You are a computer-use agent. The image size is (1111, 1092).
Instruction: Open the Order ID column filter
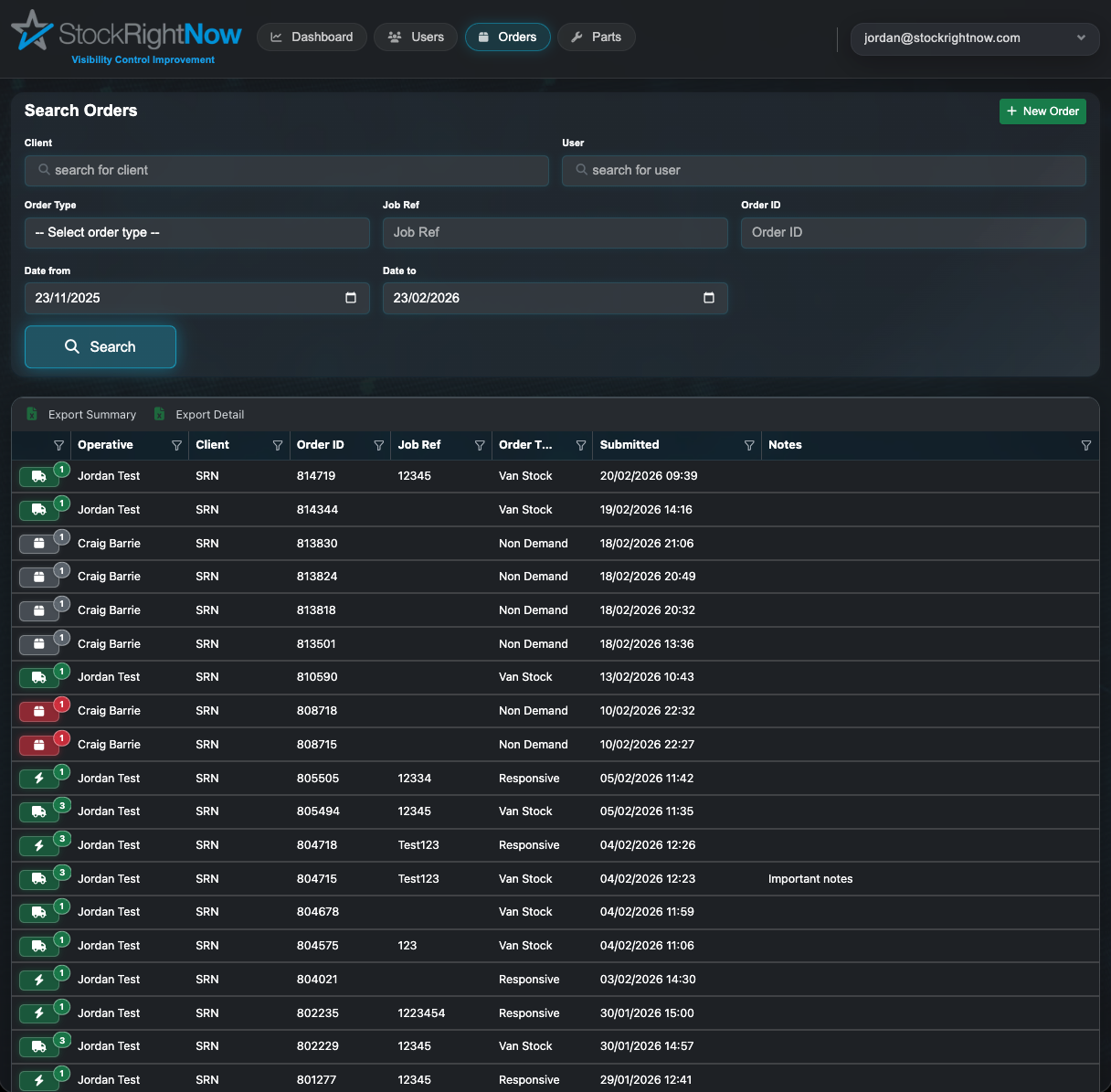click(x=379, y=445)
